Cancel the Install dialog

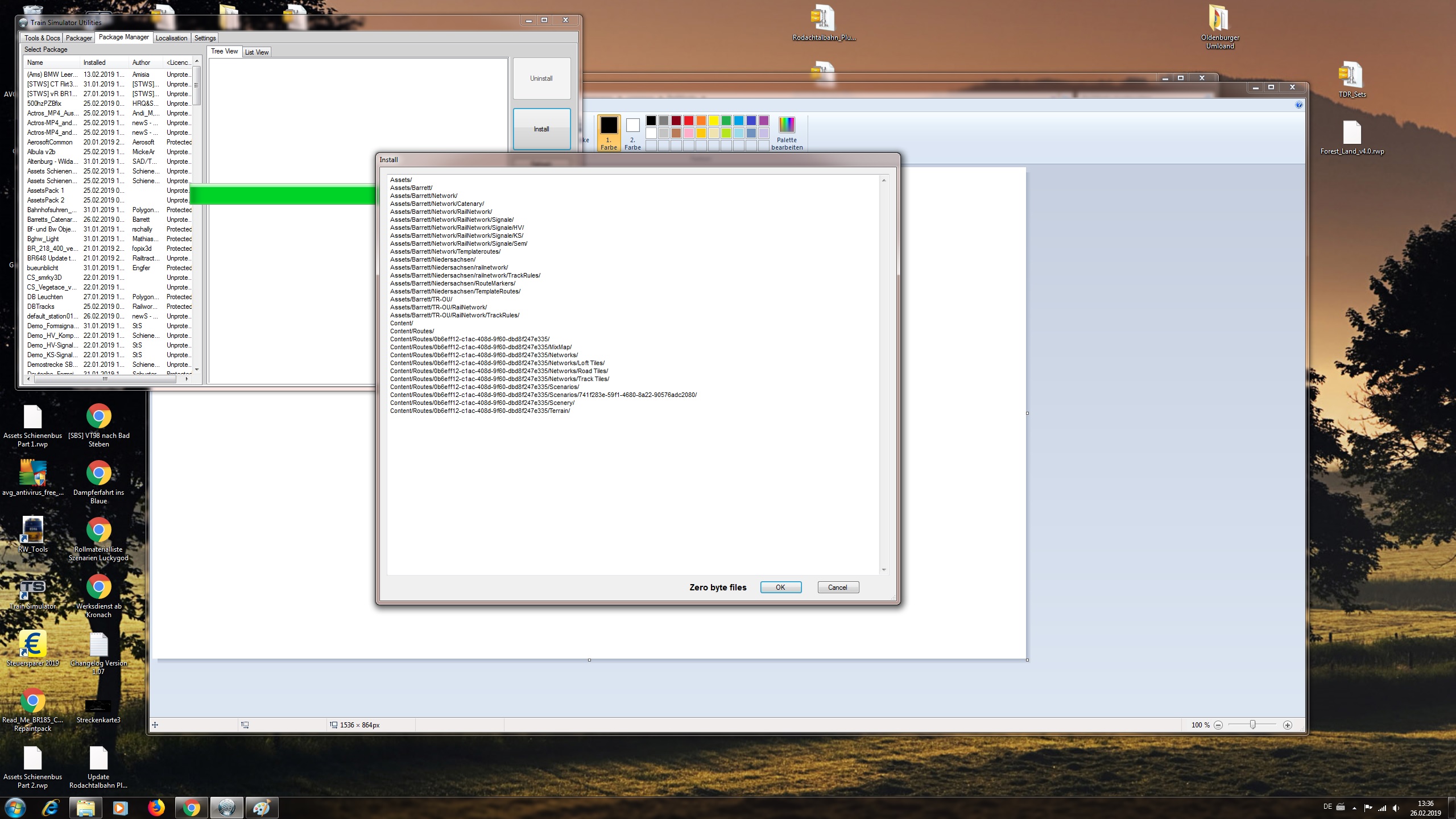pos(837,588)
